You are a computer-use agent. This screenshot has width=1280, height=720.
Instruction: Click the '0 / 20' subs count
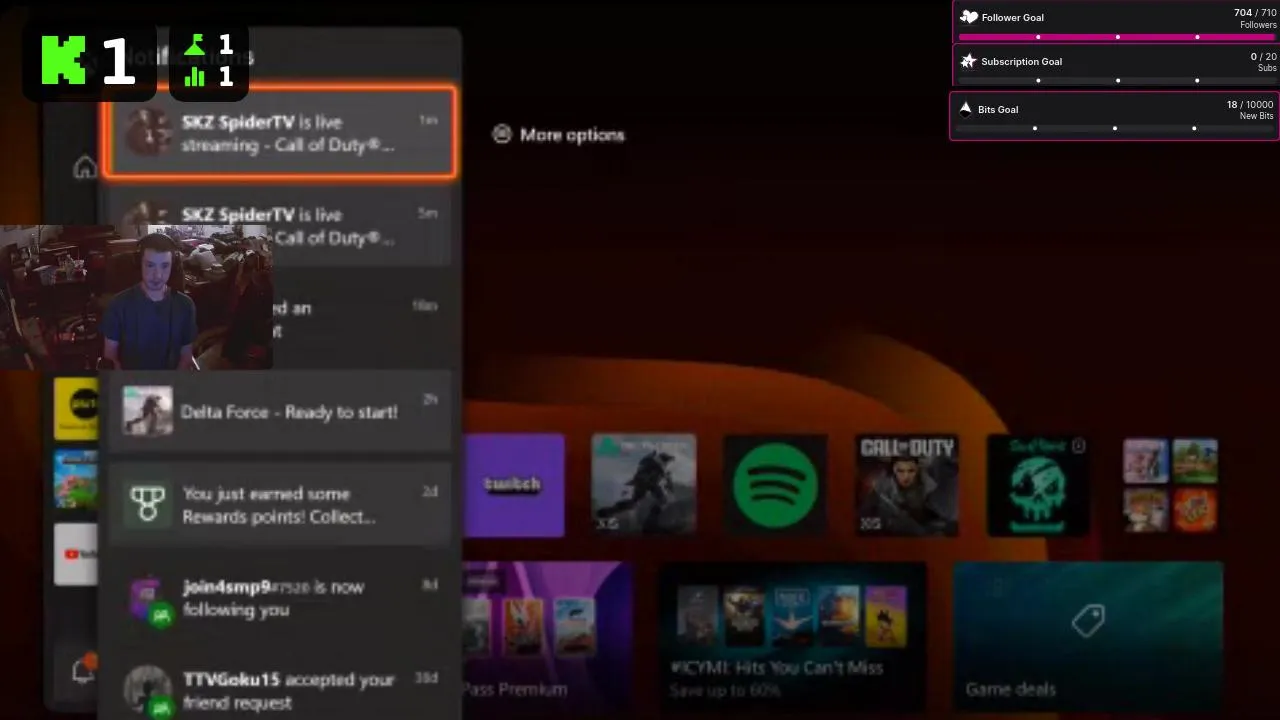click(1264, 57)
